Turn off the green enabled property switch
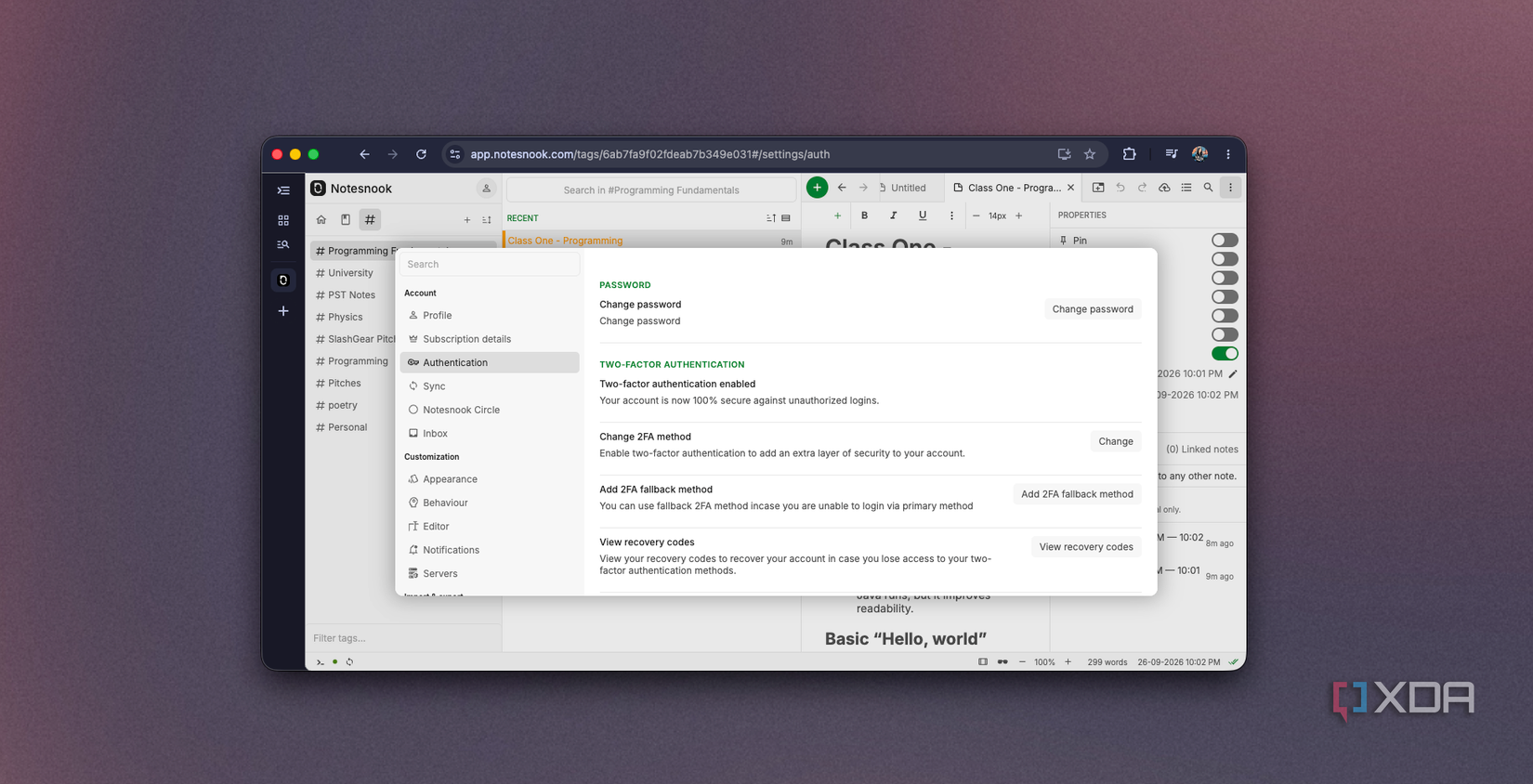Image resolution: width=1533 pixels, height=784 pixels. coord(1225,353)
